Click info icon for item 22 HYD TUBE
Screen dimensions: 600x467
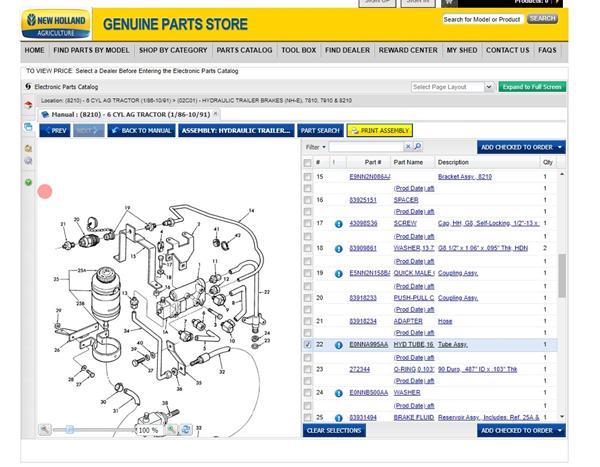[x=339, y=345]
